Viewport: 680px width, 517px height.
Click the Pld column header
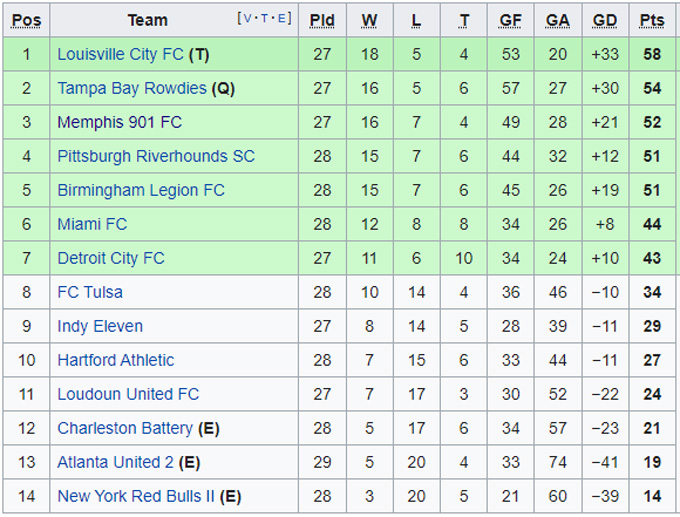[x=322, y=20]
